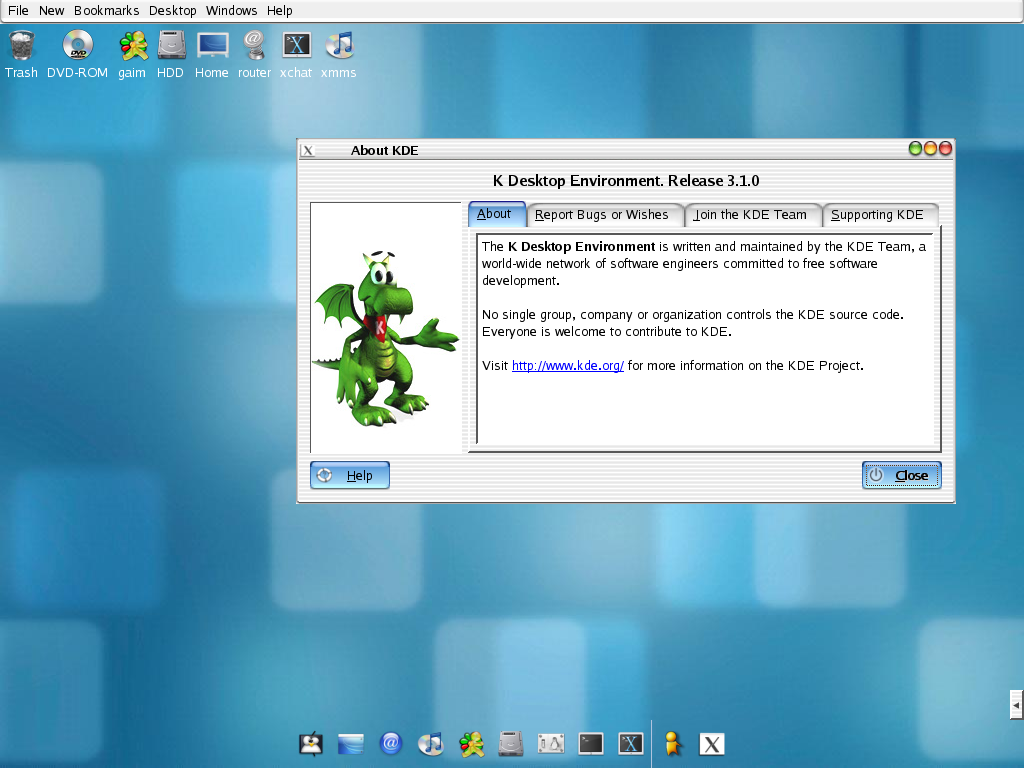1024x768 pixels.
Task: Click the yellow figure icon in the dock
Action: click(673, 743)
